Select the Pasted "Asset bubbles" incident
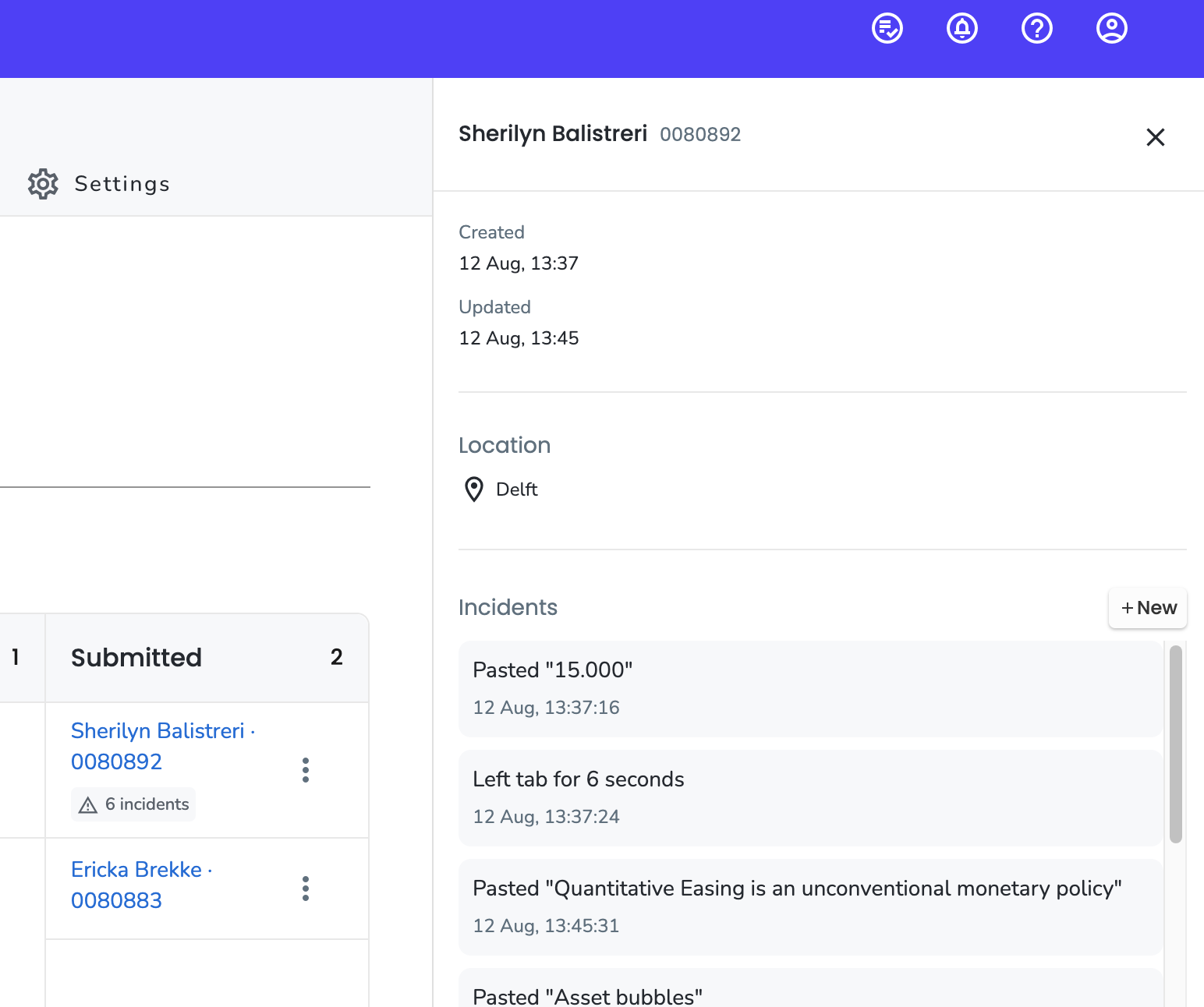Image resolution: width=1204 pixels, height=1007 pixels. [x=810, y=988]
